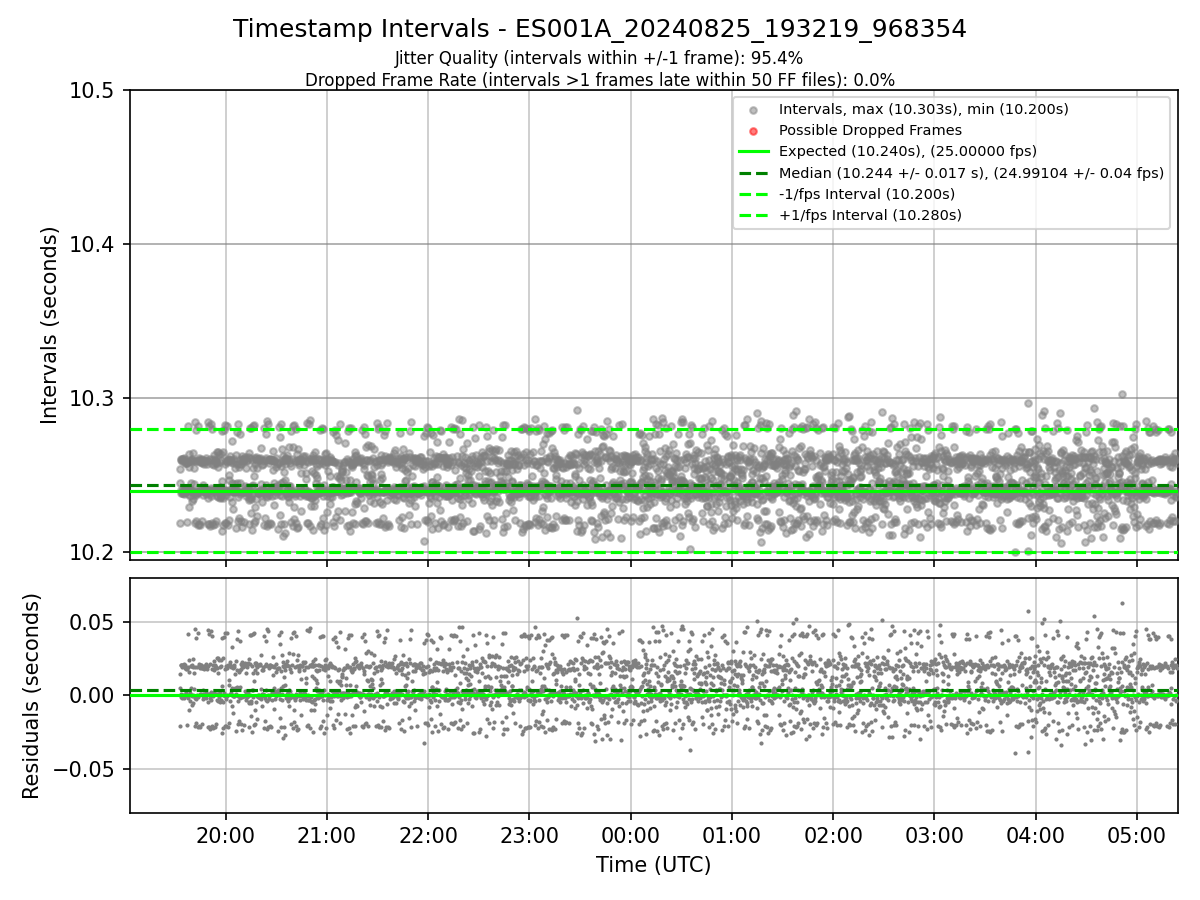
Task: Click the Time (UTC) x-axis label
Action: click(653, 865)
